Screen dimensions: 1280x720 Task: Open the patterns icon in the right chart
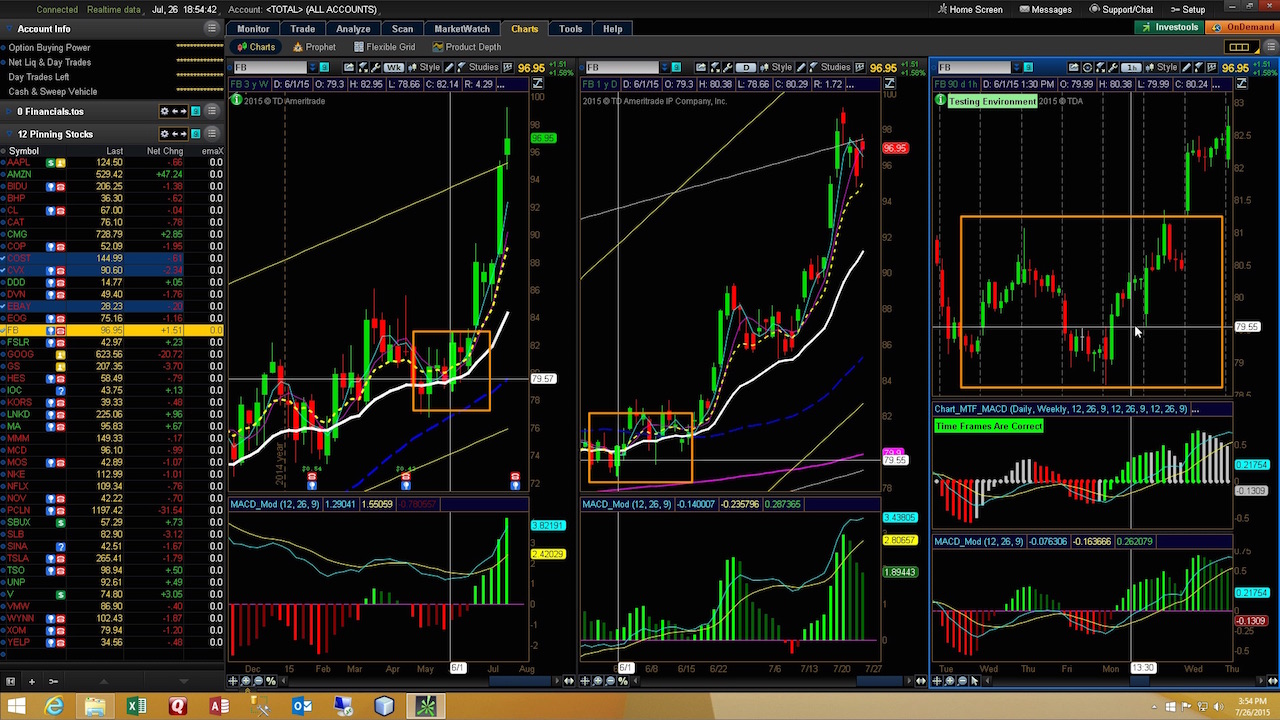[x=1212, y=68]
